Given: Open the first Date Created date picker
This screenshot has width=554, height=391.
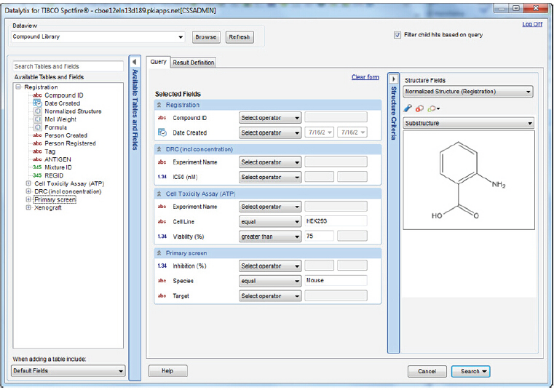Looking at the screenshot, I should [319, 132].
